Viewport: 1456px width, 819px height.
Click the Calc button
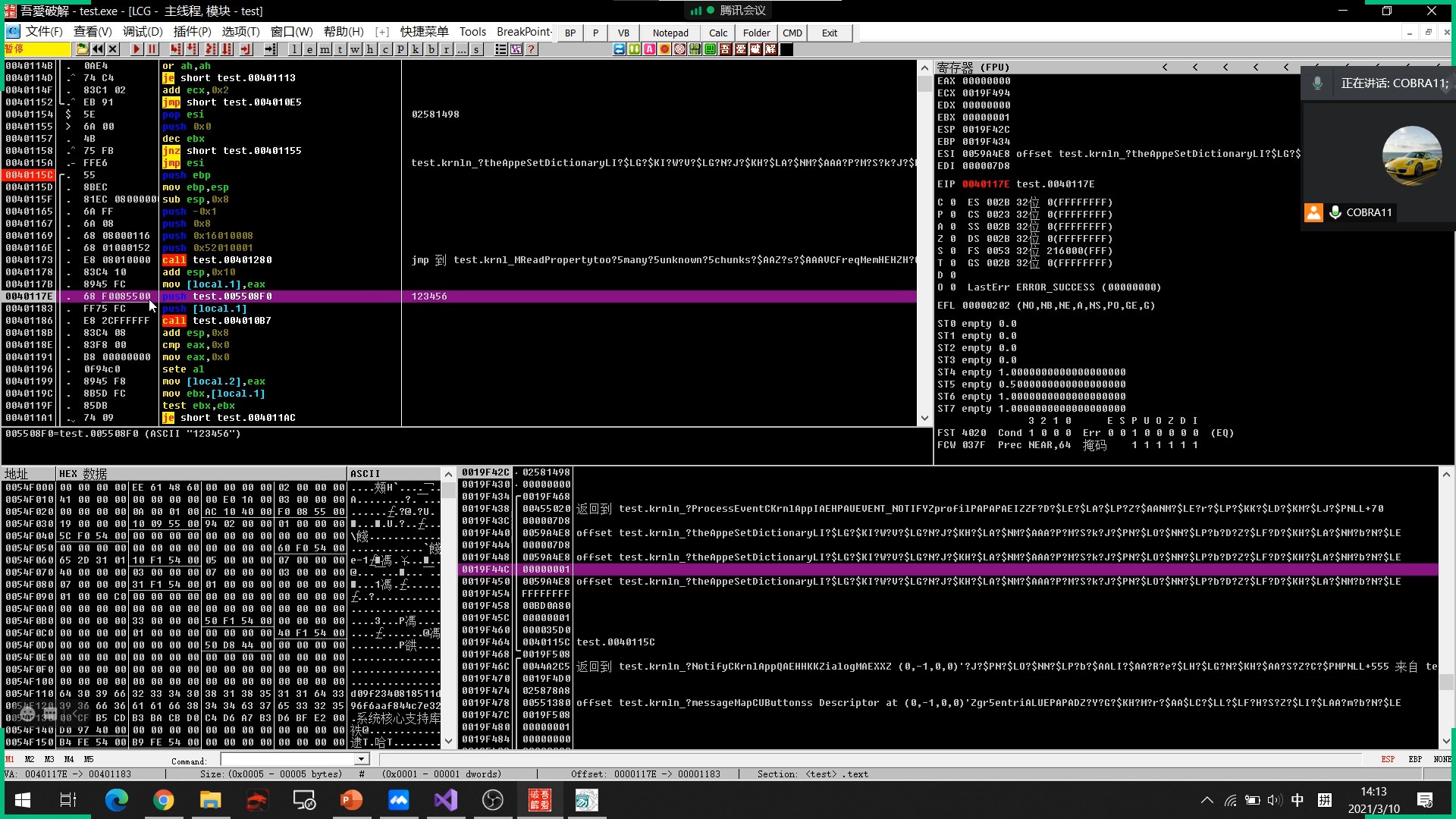pos(718,33)
